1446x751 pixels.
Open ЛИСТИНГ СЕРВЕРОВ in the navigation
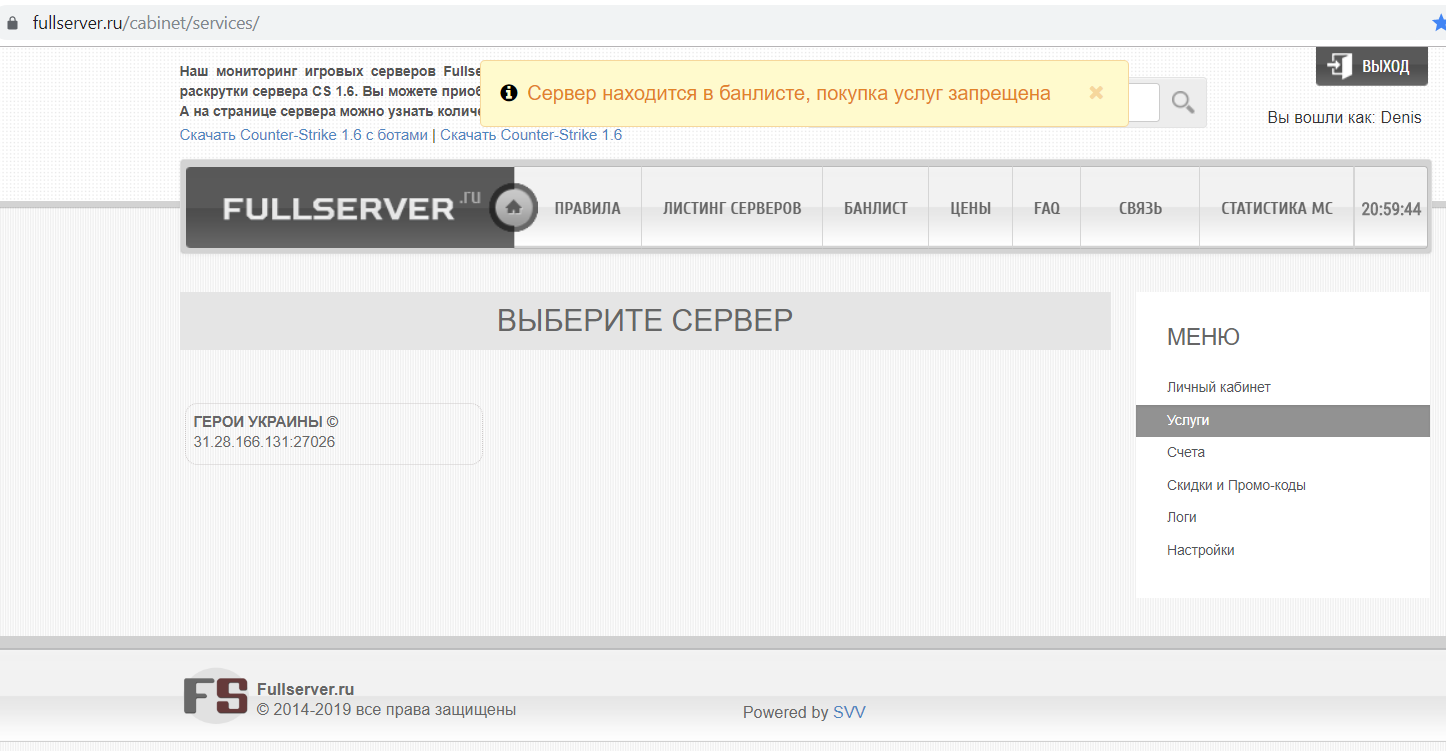(x=732, y=208)
